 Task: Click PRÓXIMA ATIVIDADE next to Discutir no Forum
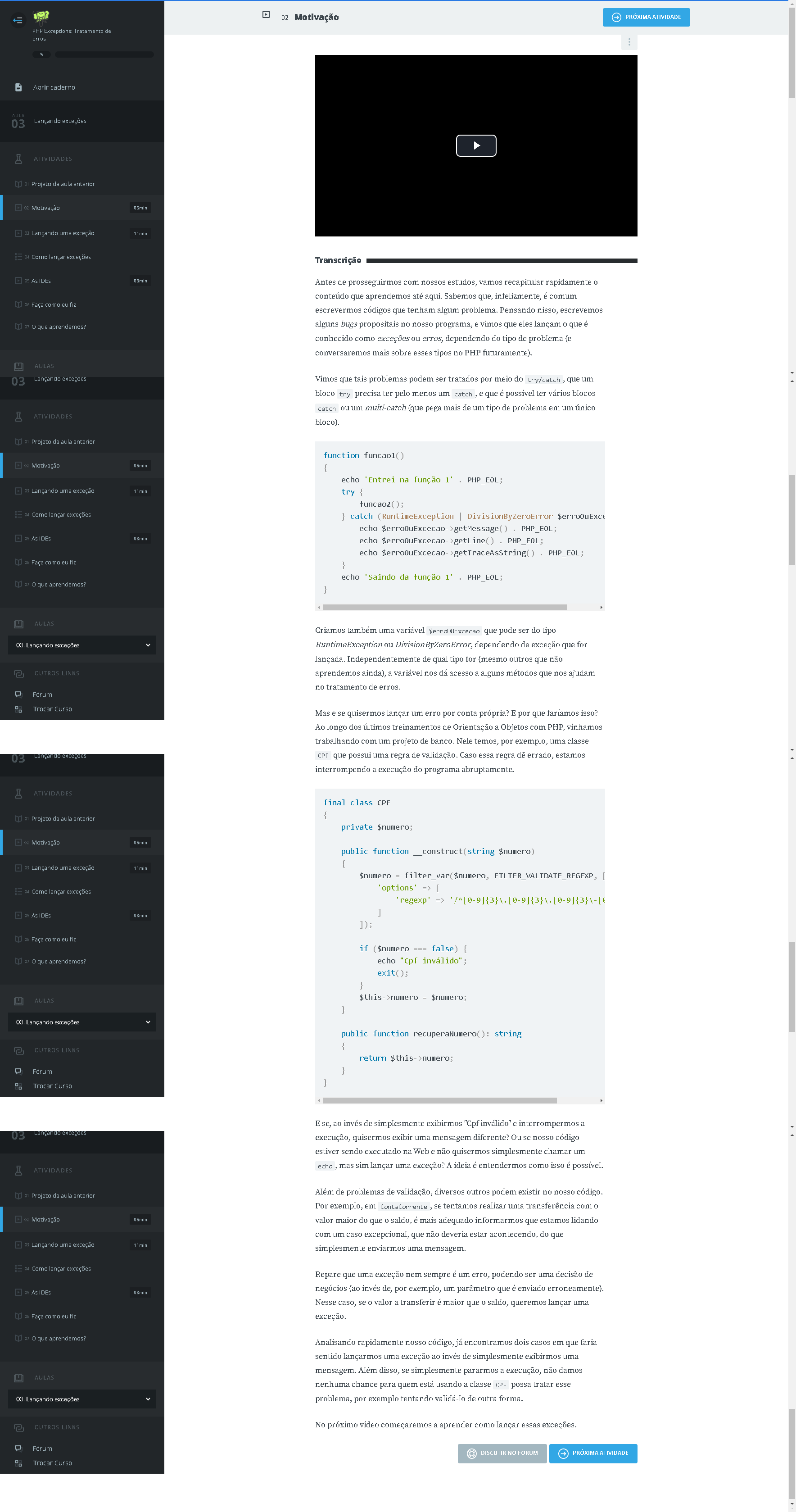[593, 1453]
